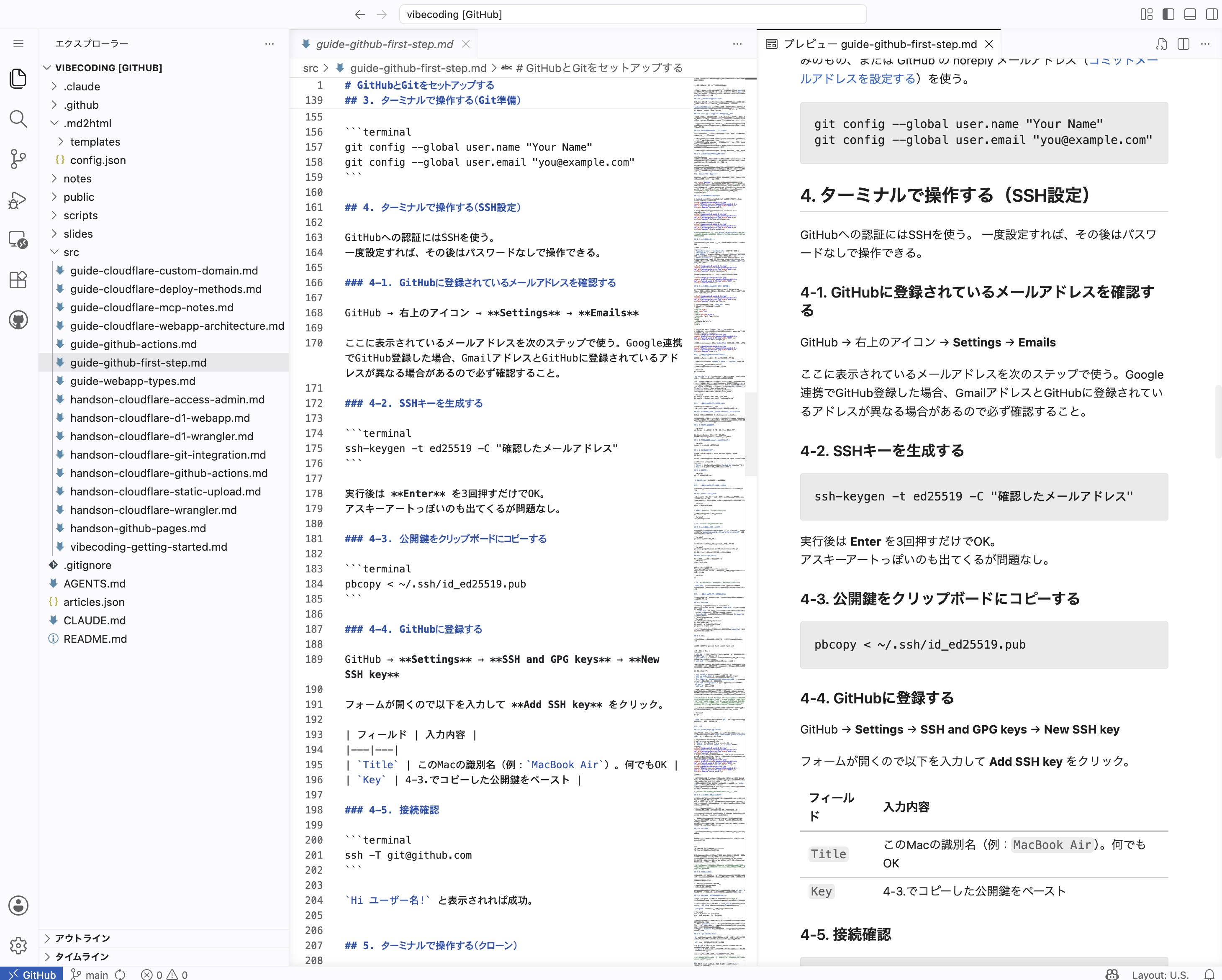1222x980 pixels.
Task: Click the vibecoding [GitHub] command center field
Action: 632,14
